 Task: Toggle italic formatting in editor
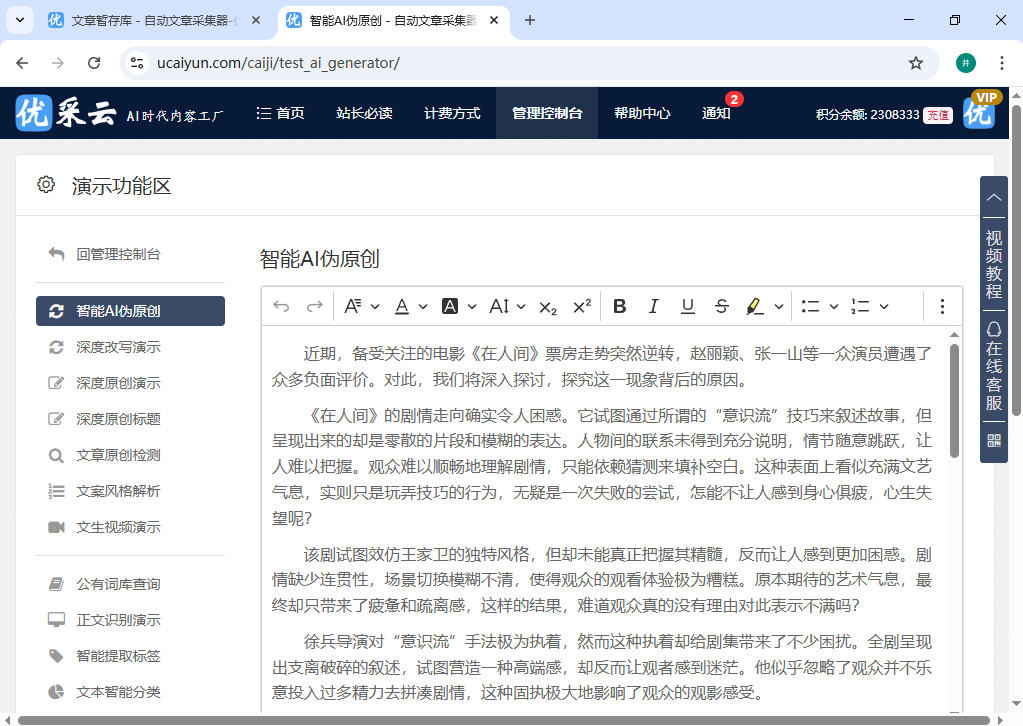point(654,306)
